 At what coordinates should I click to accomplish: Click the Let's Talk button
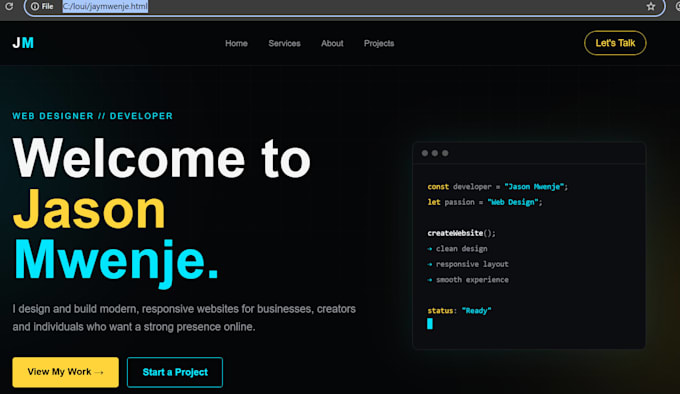tap(615, 43)
